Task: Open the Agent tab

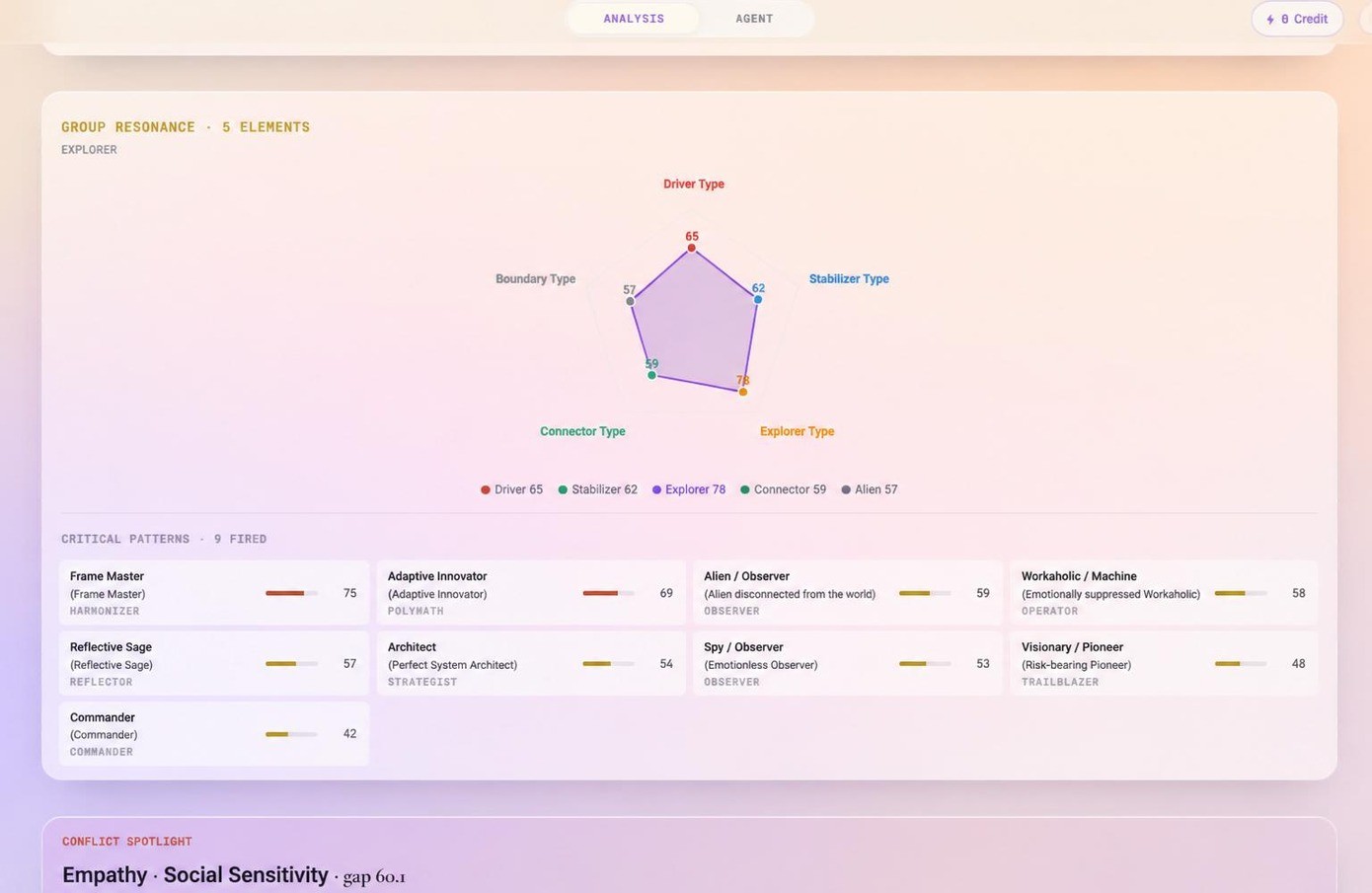Action: tap(754, 19)
